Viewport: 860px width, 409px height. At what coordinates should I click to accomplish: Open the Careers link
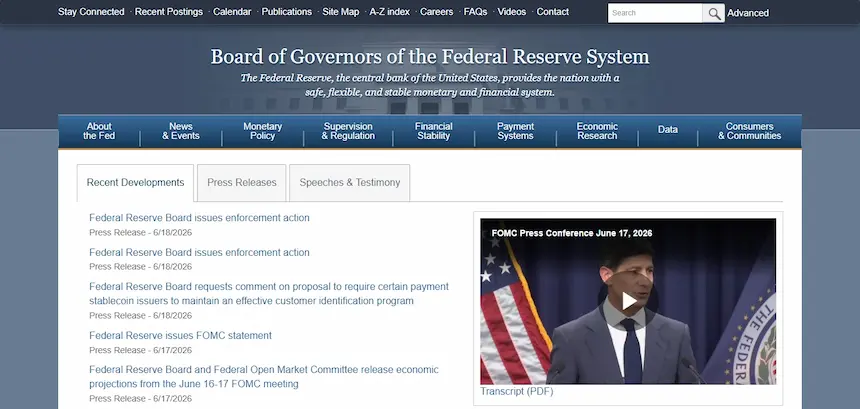point(437,12)
